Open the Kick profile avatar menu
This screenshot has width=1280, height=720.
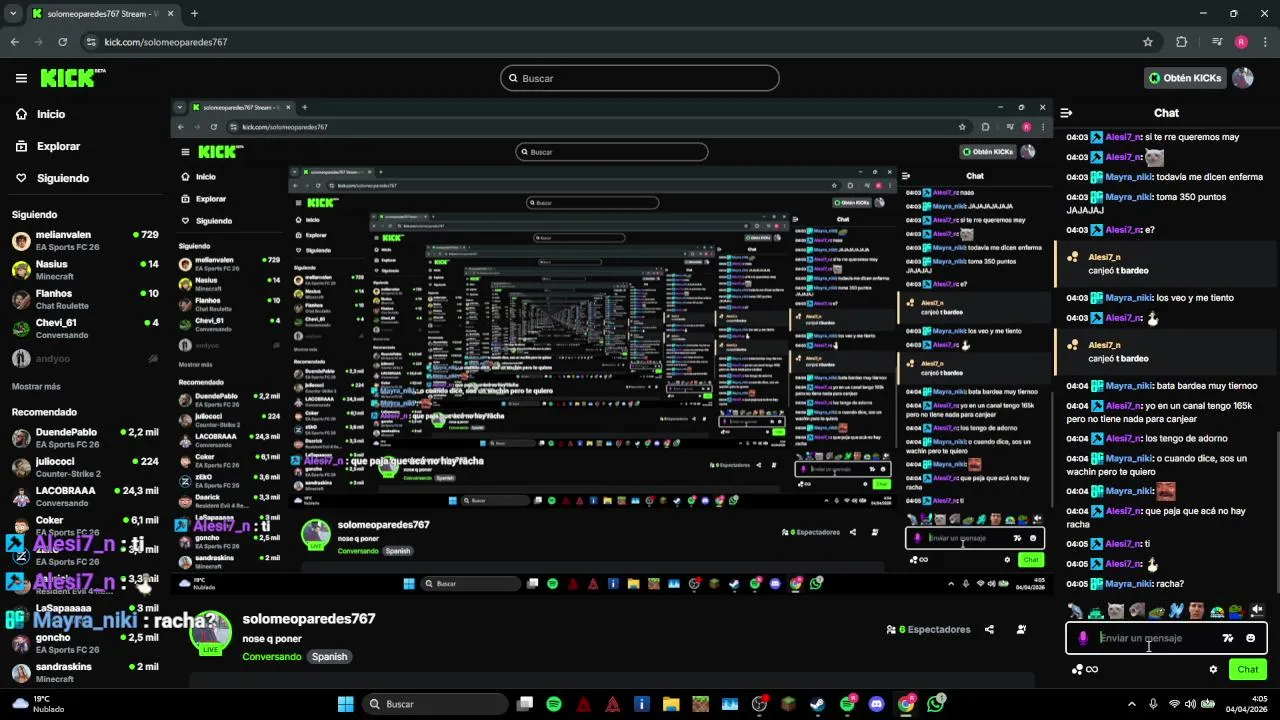tap(1243, 78)
